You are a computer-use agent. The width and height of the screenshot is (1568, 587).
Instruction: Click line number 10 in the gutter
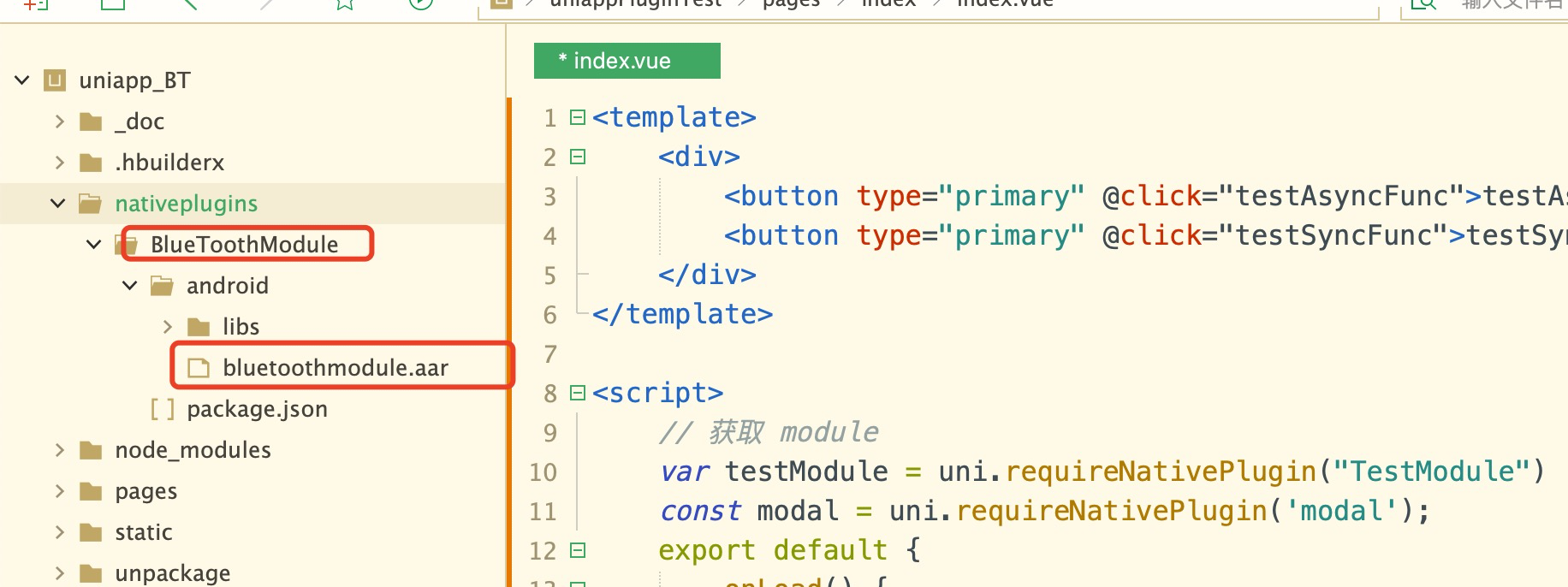pyautogui.click(x=543, y=471)
